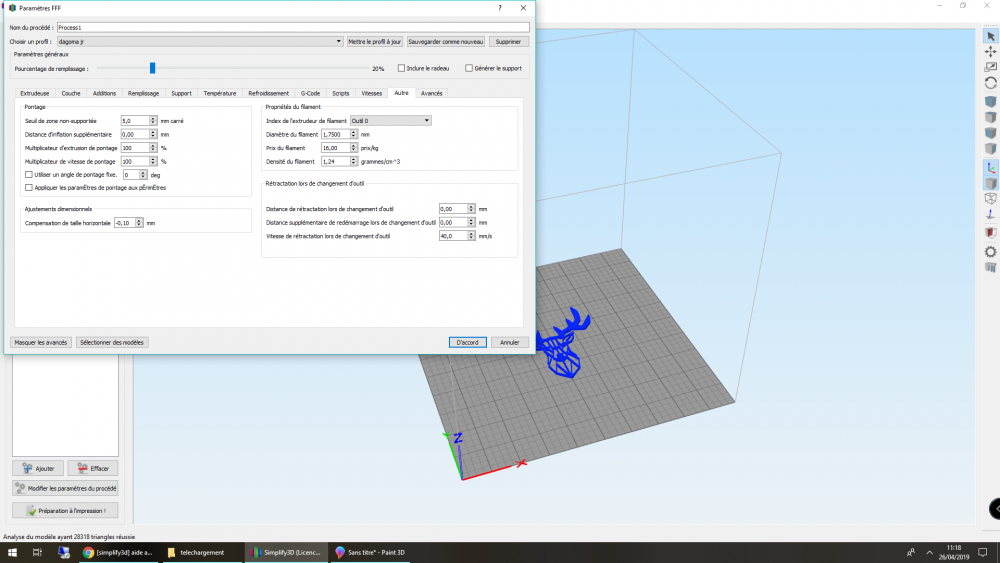Screen dimensions: 1000x563
Task: Open Windows Task View
Action: (x=37, y=552)
